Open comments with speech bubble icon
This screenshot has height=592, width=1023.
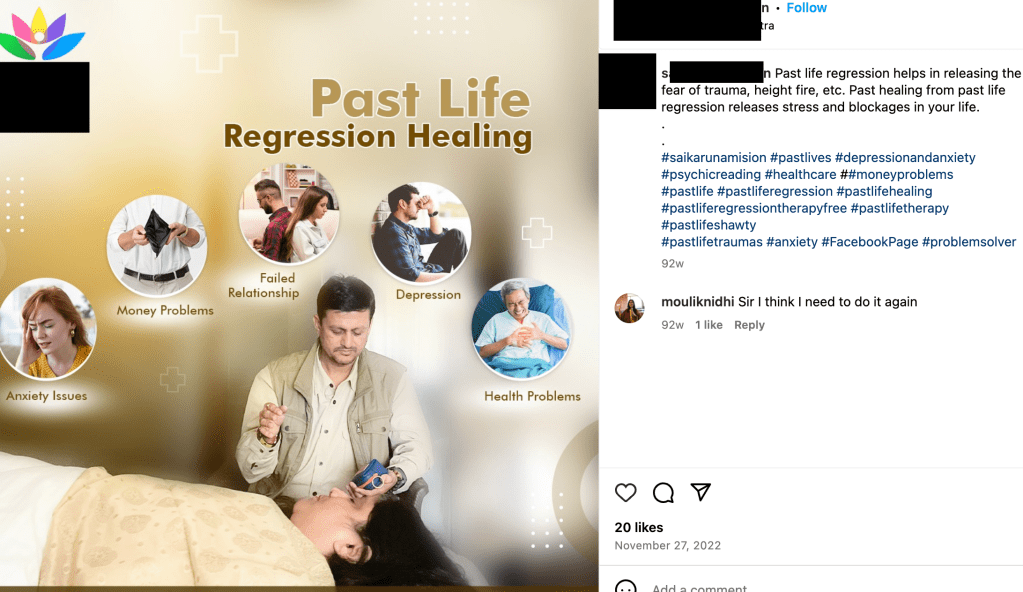tap(663, 492)
